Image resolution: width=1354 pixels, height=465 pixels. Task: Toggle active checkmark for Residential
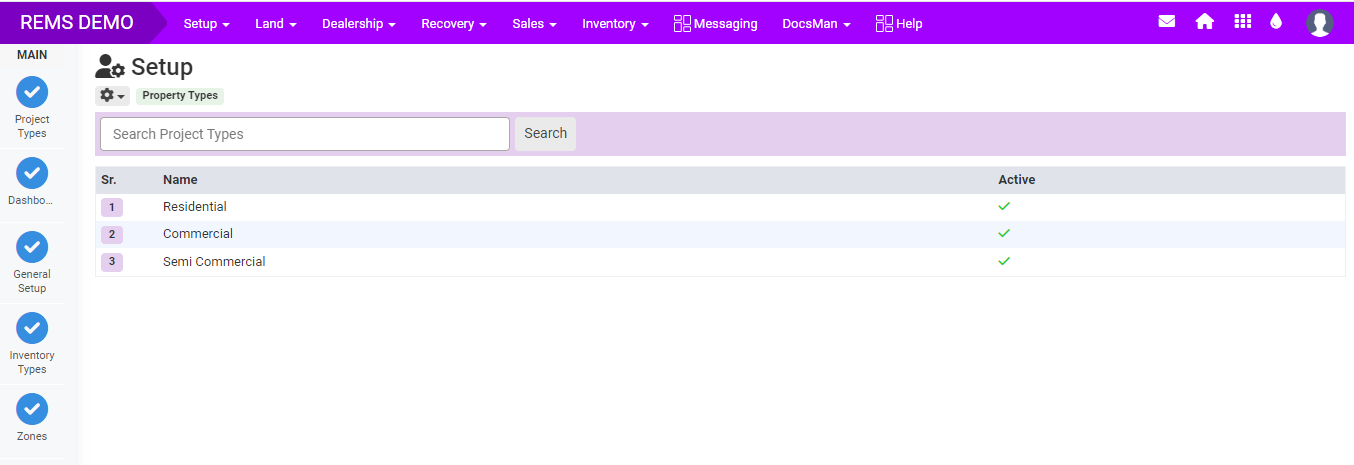click(x=1004, y=206)
